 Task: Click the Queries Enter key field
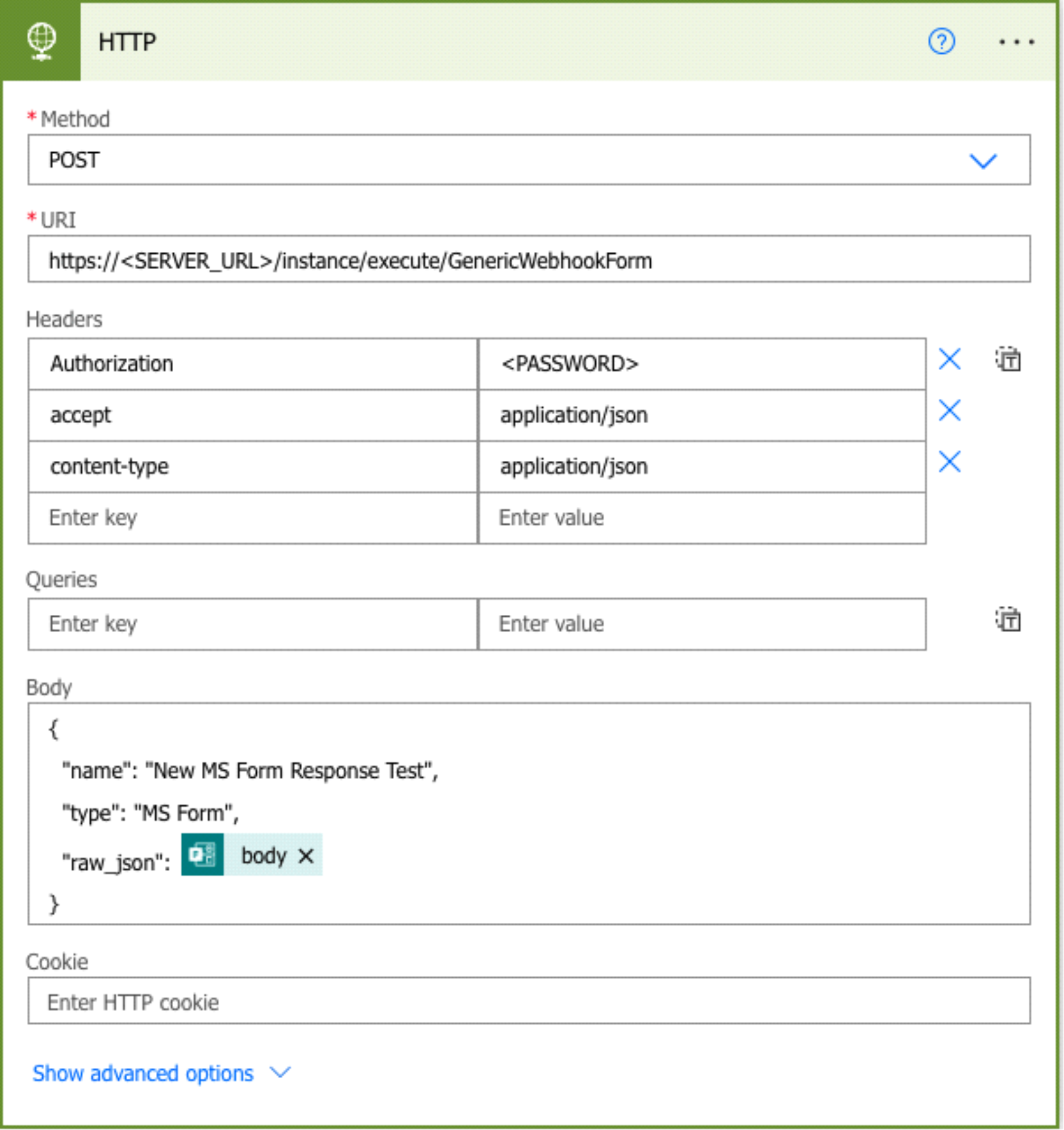tap(252, 624)
